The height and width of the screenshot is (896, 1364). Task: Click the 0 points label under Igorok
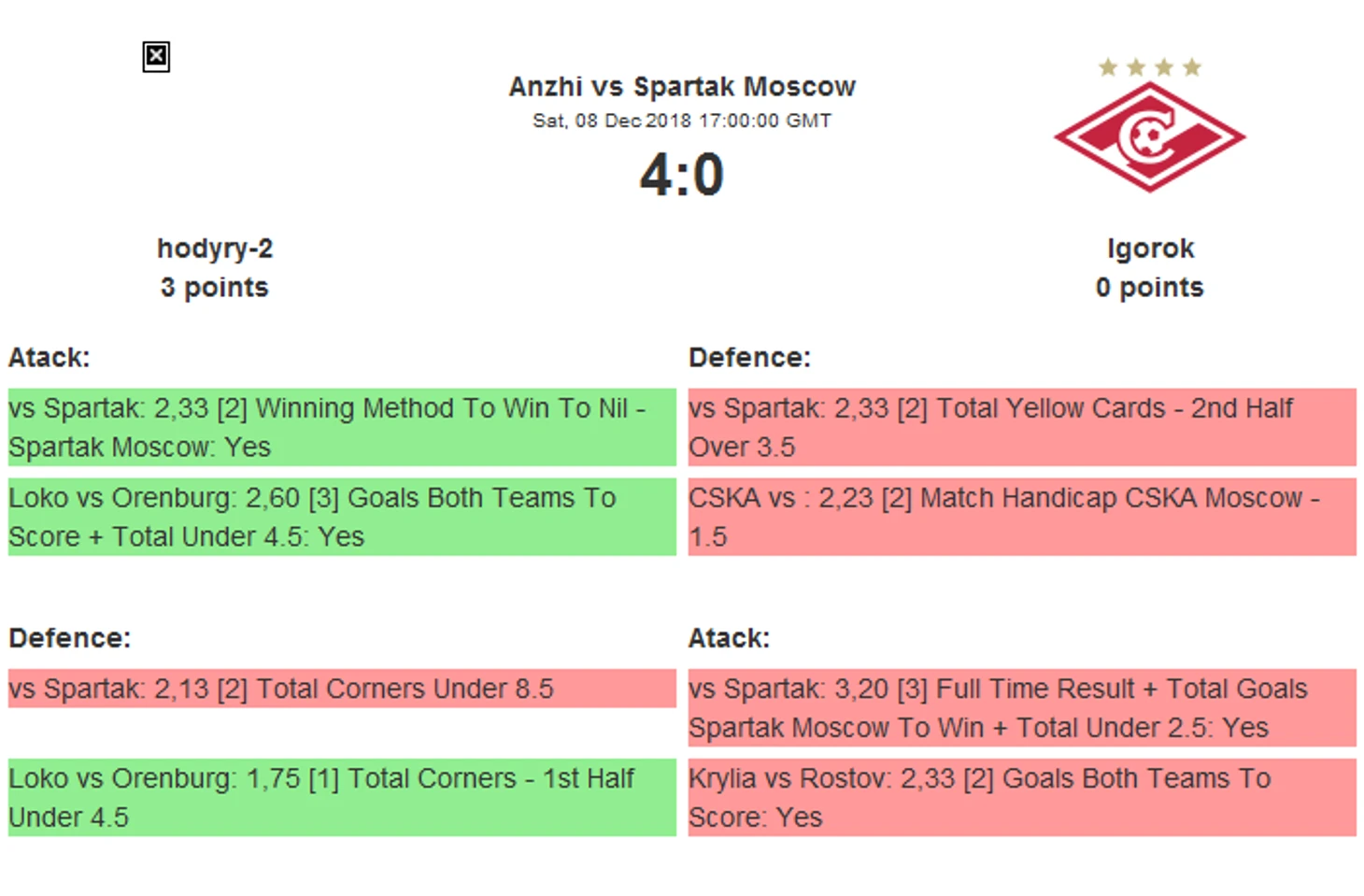(1150, 288)
